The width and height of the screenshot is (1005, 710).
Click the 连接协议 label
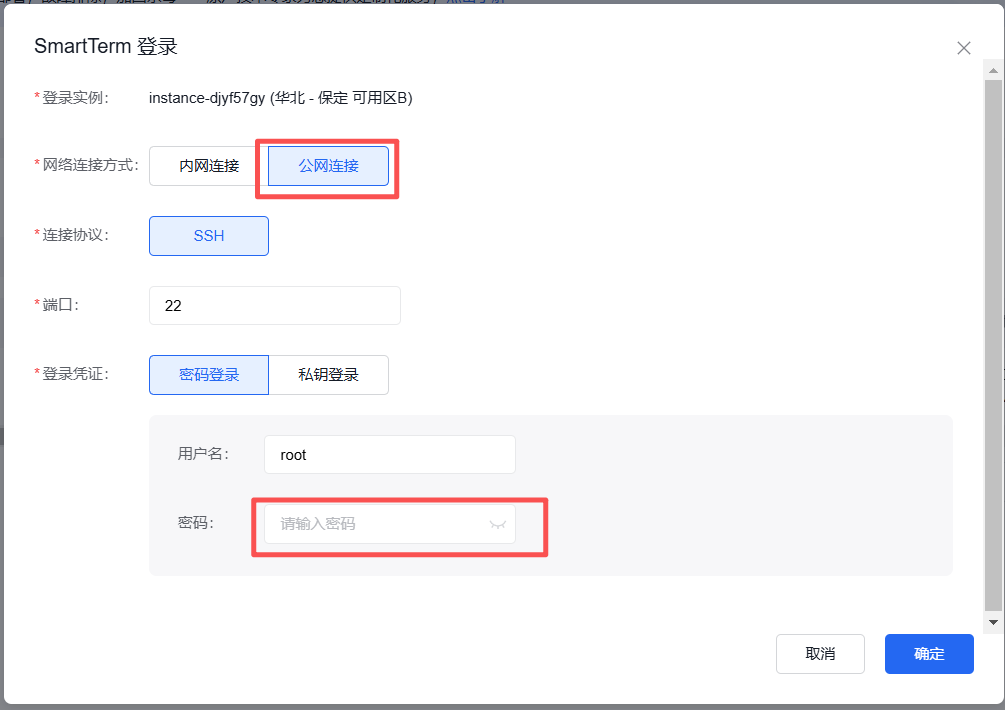point(76,235)
